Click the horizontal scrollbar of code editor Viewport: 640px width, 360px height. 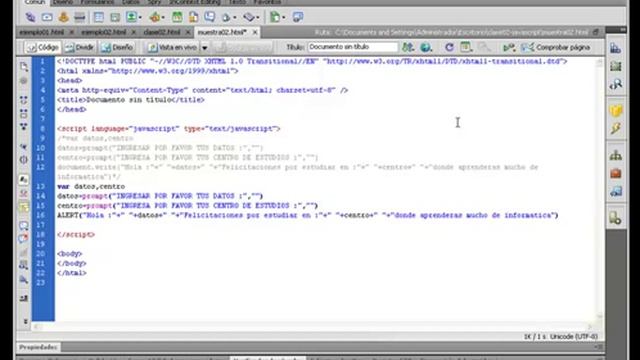313,327
